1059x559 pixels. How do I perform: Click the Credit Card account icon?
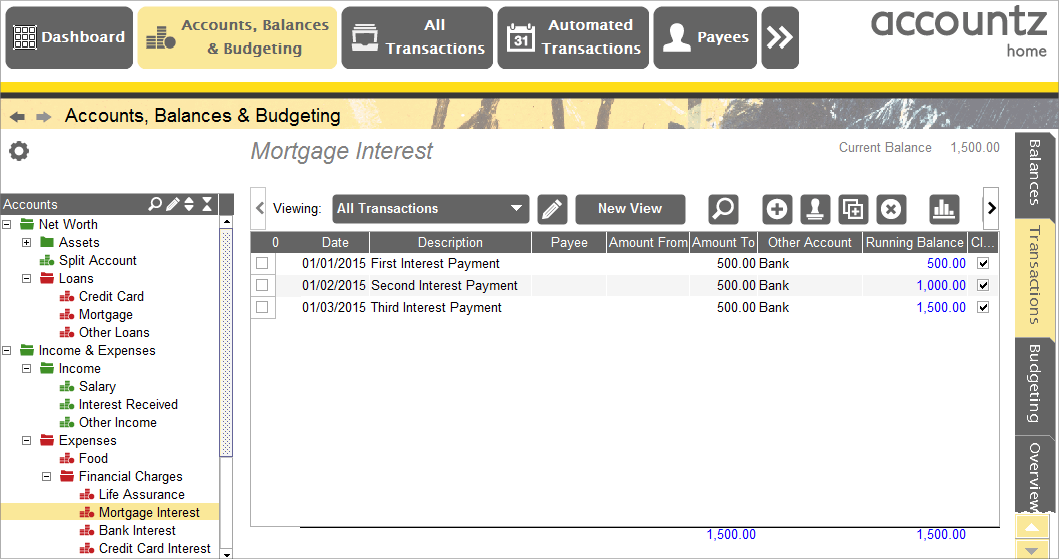(x=67, y=296)
